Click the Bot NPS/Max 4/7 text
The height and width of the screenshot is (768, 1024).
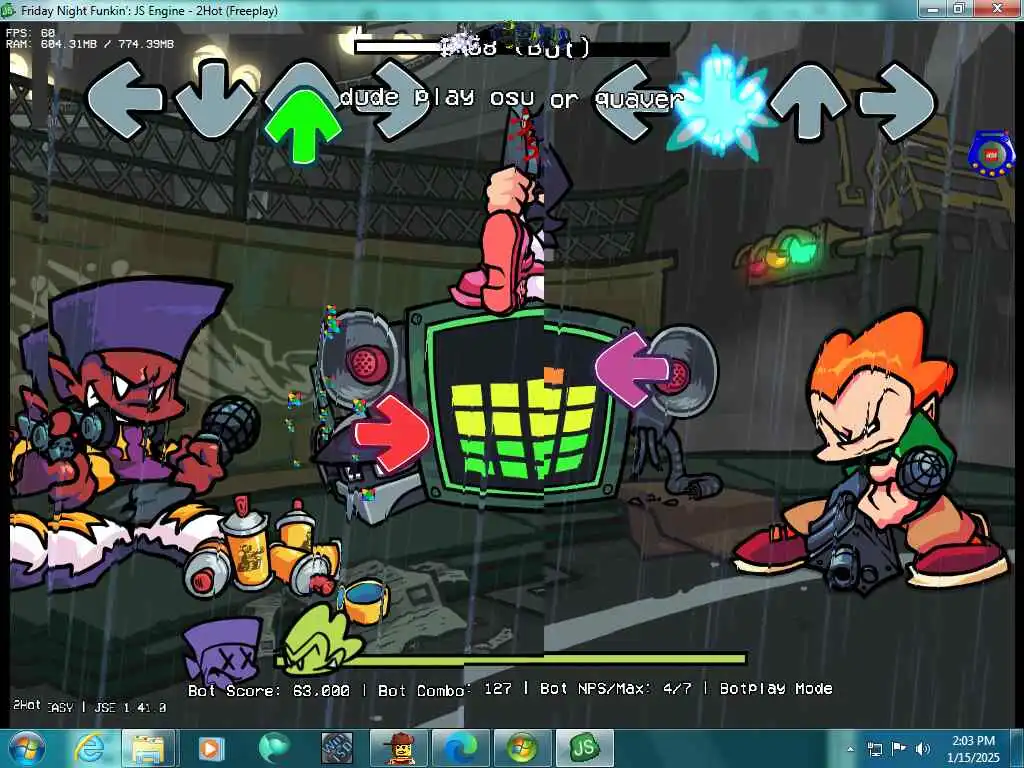tap(615, 688)
